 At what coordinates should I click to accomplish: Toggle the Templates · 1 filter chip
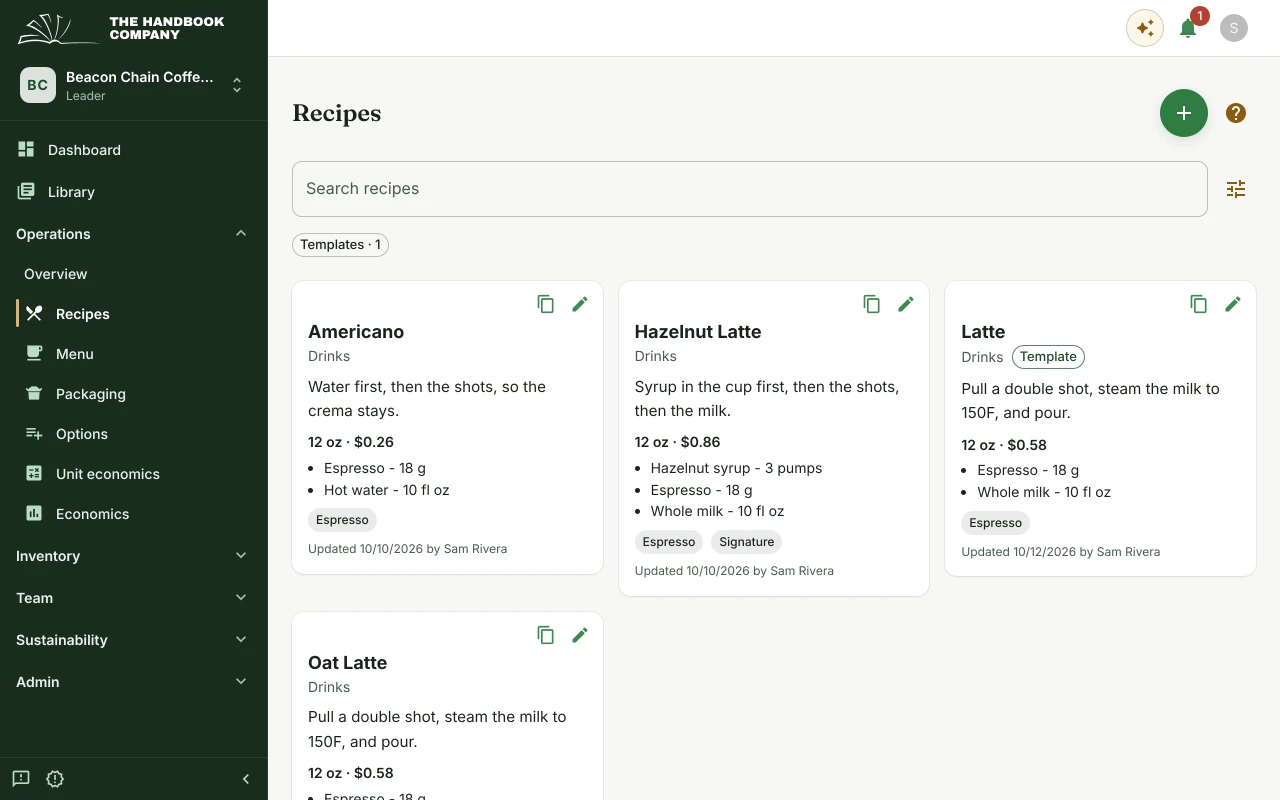(340, 245)
